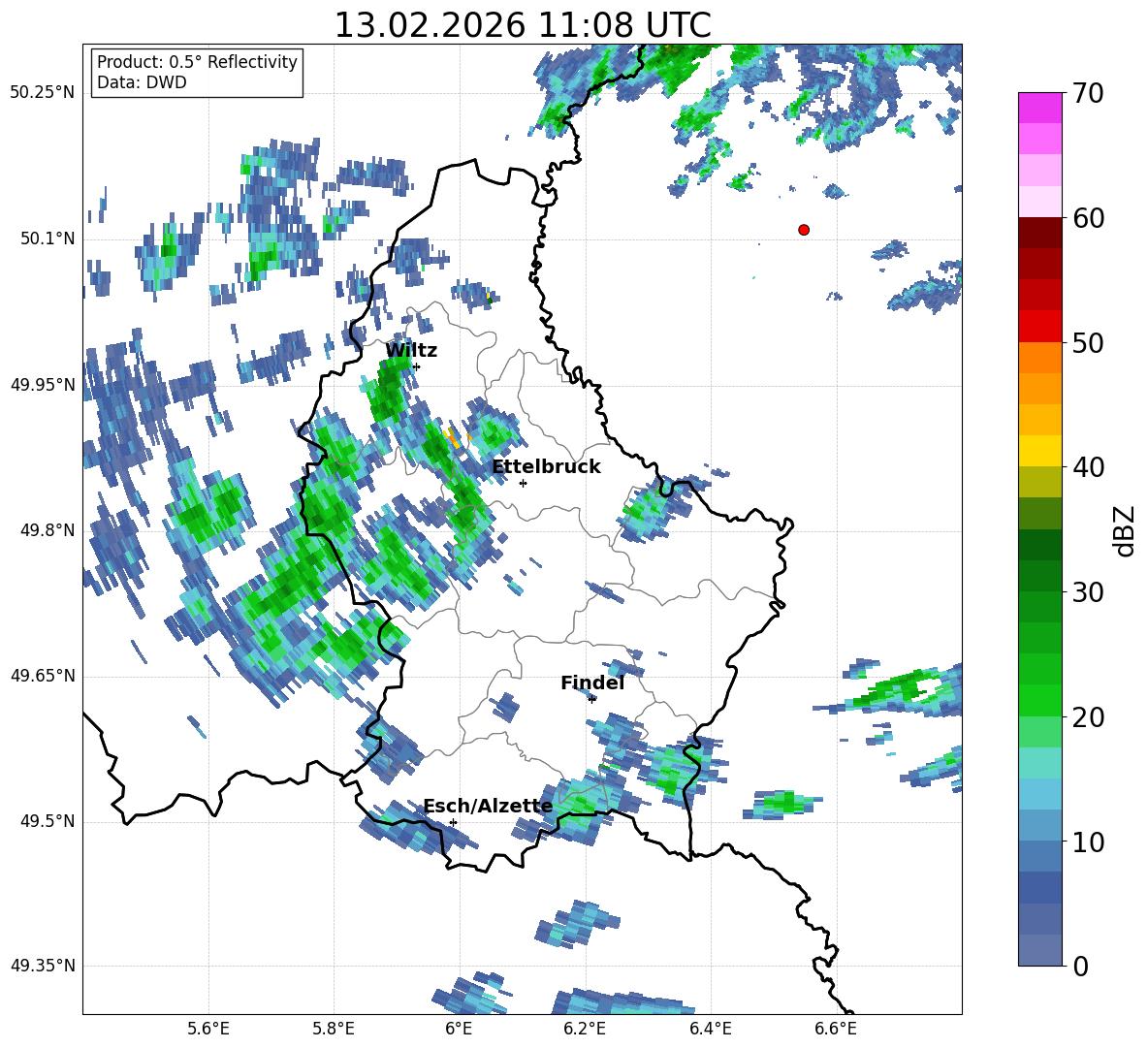Click the 70 tick on colorbar
The height and width of the screenshot is (1048, 1148).
(1088, 94)
